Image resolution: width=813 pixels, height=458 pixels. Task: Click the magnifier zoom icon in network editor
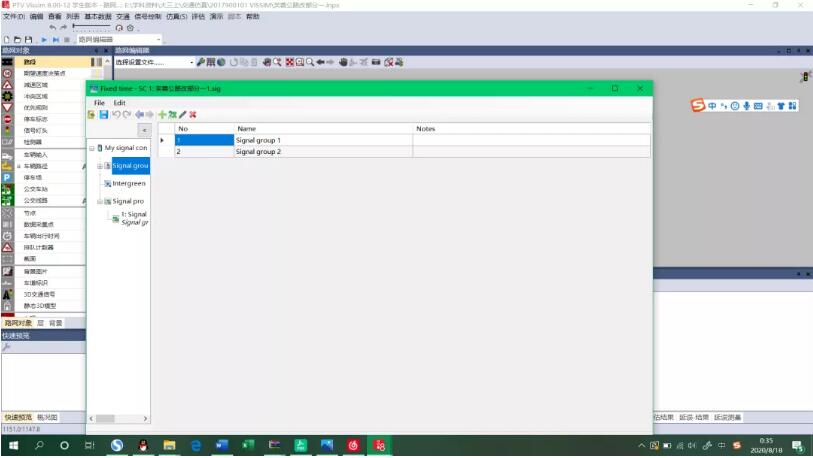(310, 62)
